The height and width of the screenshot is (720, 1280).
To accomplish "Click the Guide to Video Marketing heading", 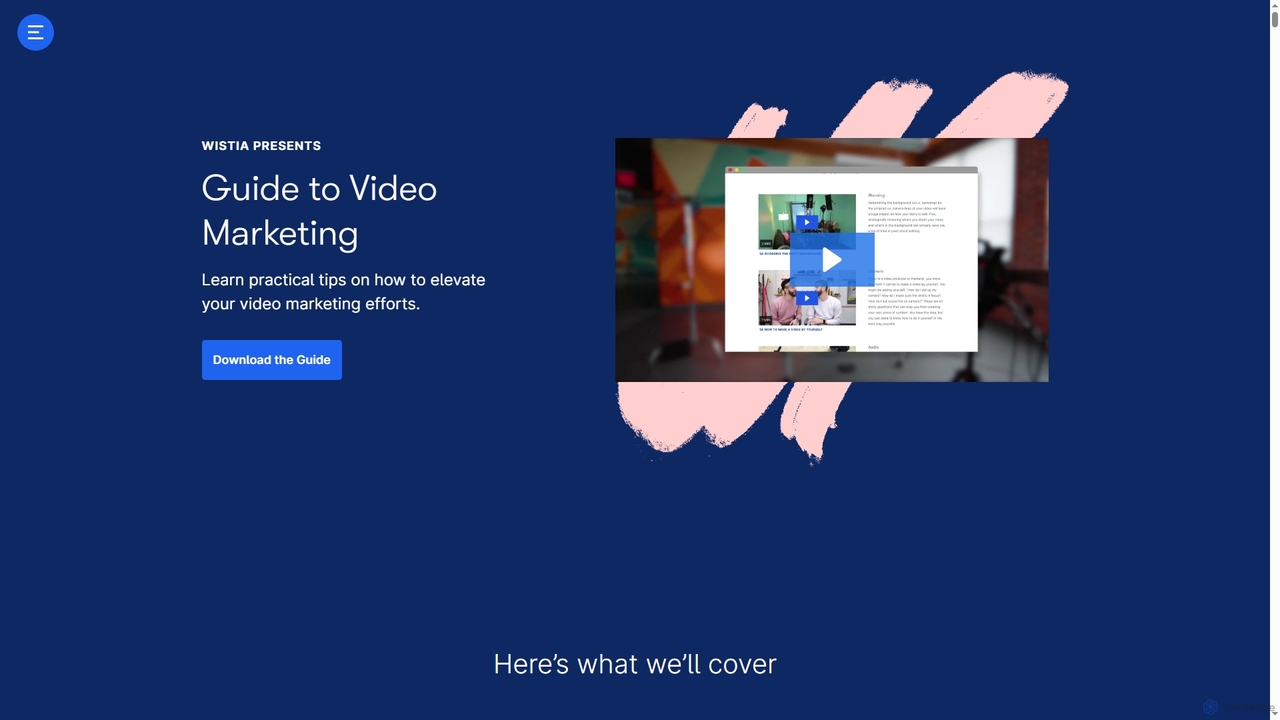I will [x=320, y=210].
